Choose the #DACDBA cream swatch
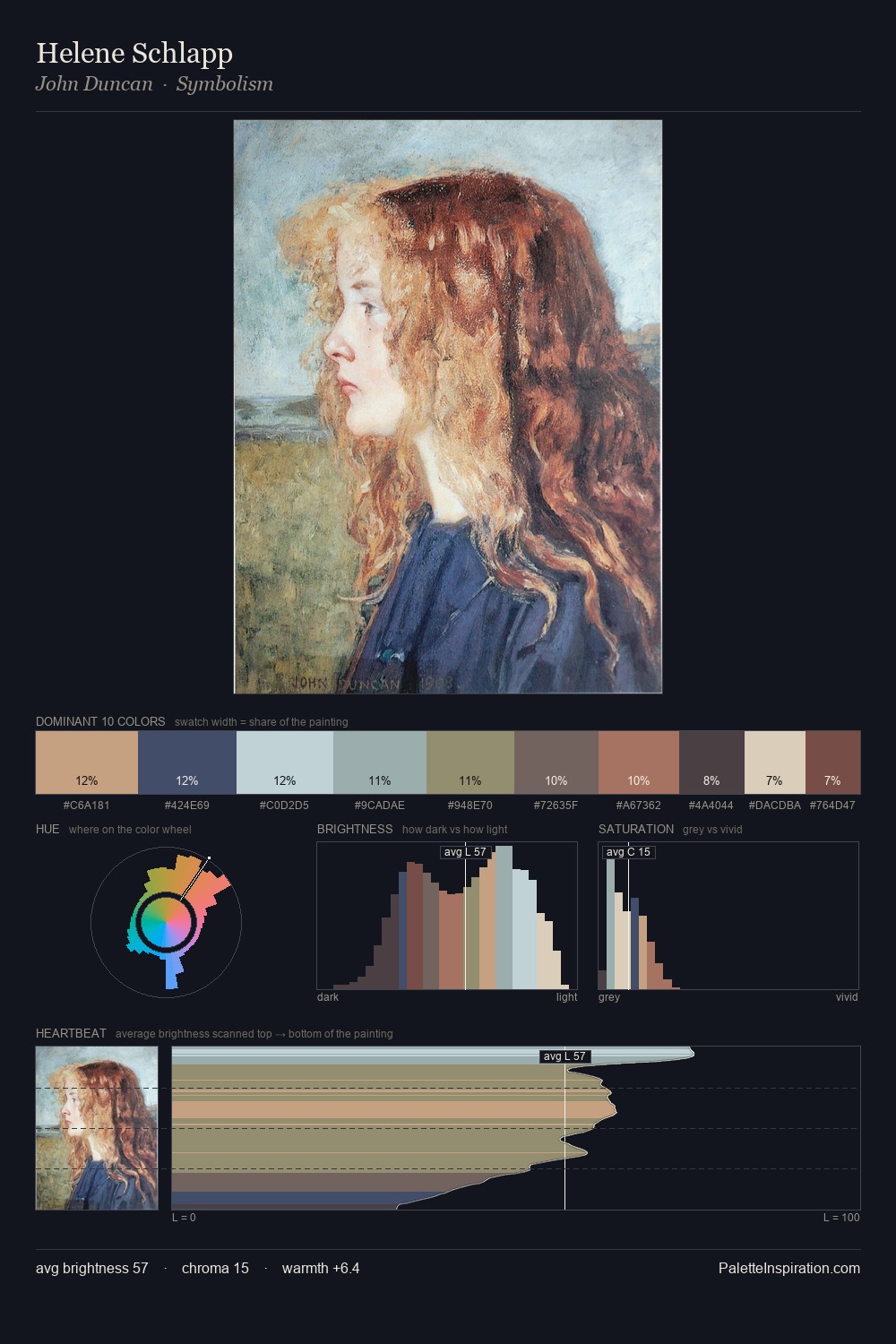 775,762
